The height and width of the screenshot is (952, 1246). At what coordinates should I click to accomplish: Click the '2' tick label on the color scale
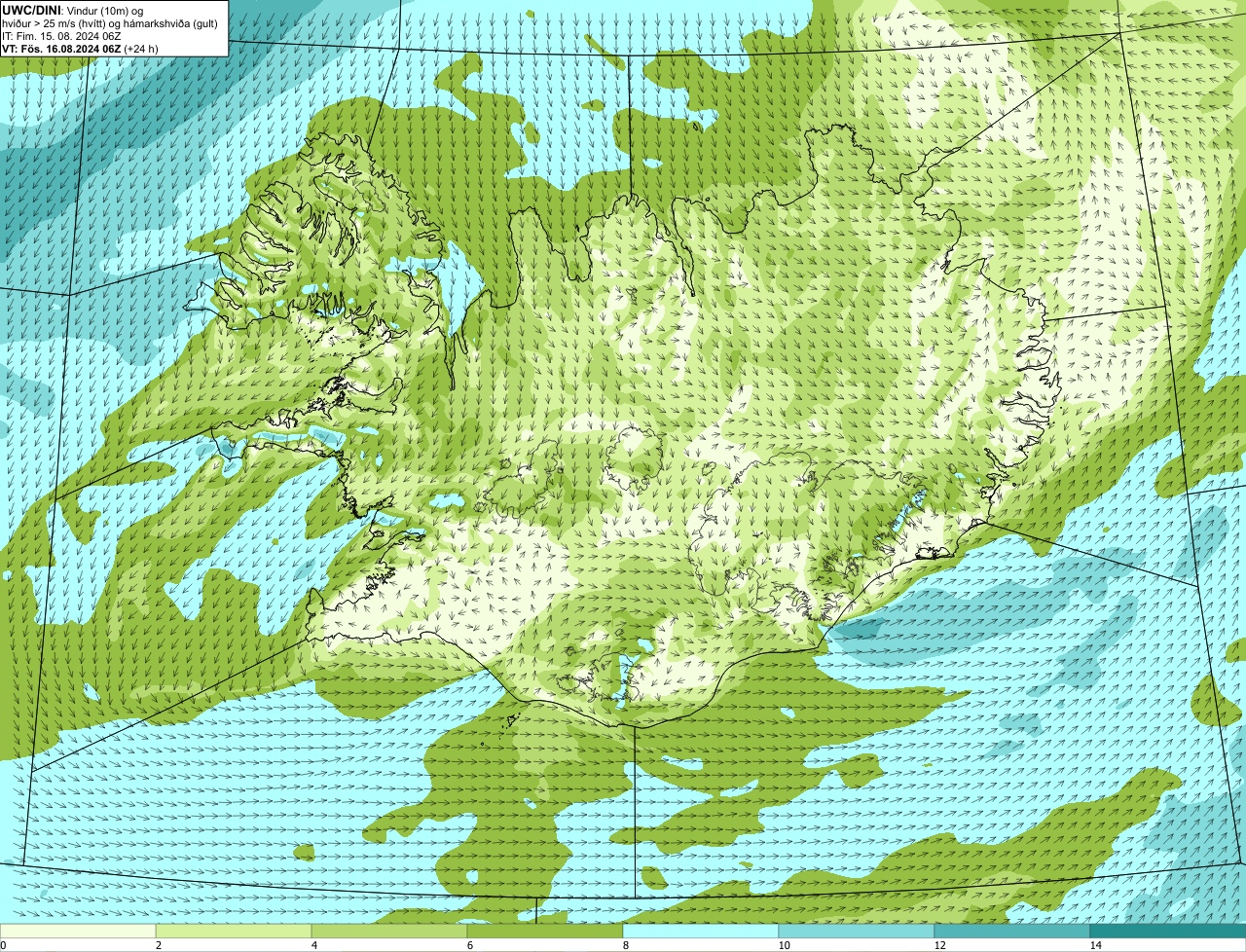click(158, 945)
